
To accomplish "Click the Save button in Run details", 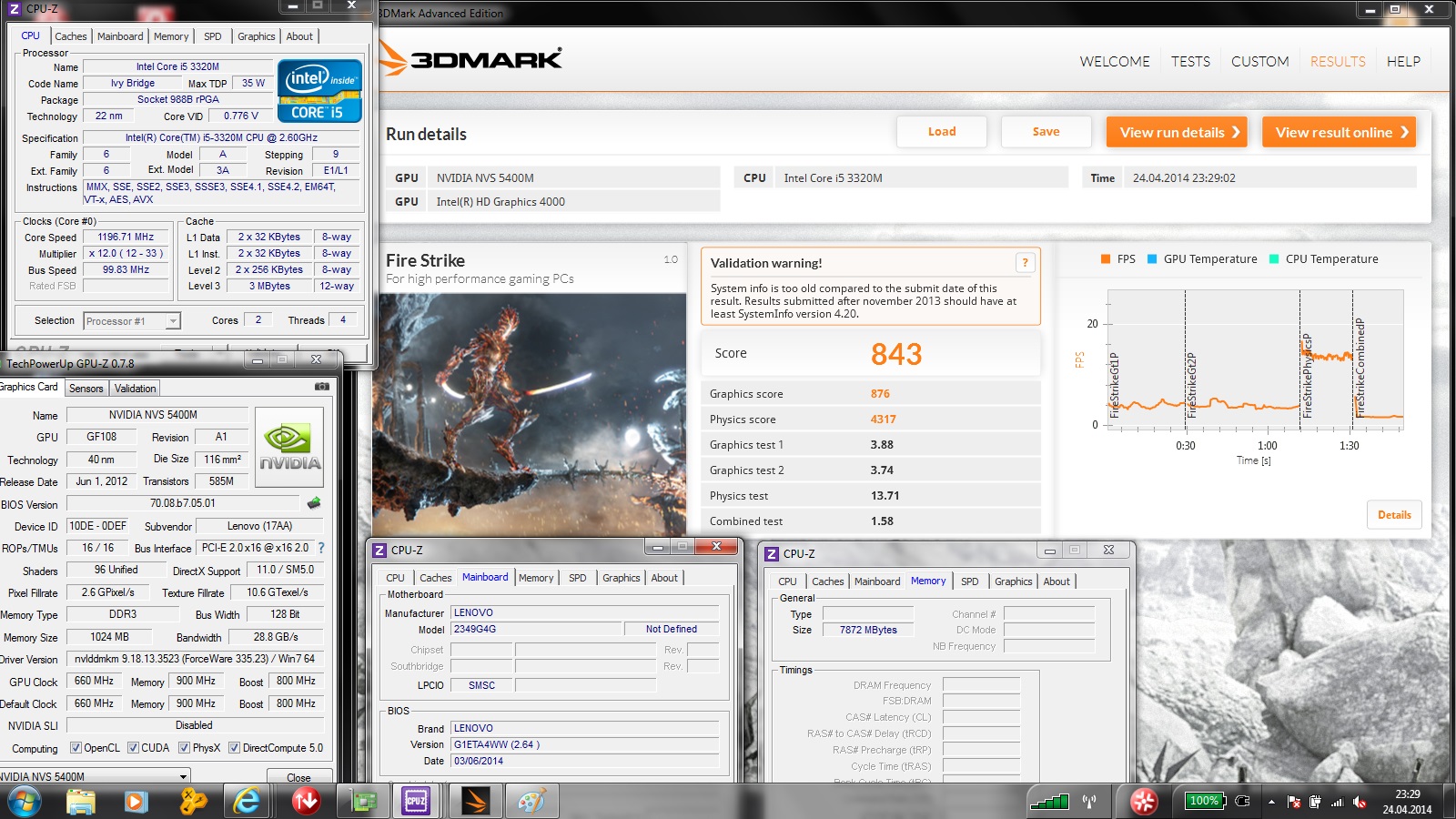I will click(1046, 132).
